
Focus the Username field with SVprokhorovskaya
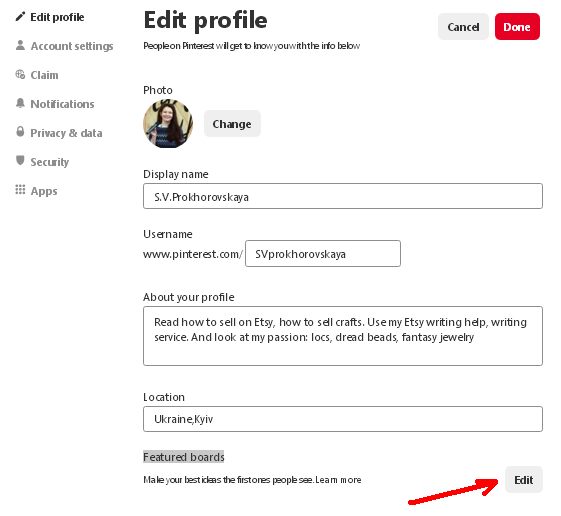click(323, 254)
